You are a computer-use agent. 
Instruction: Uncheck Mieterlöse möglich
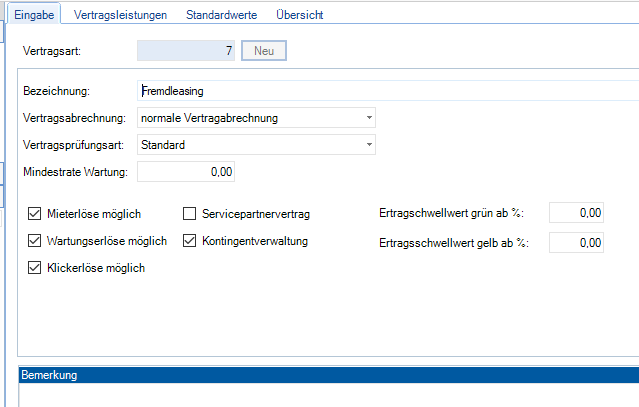[x=35, y=214]
